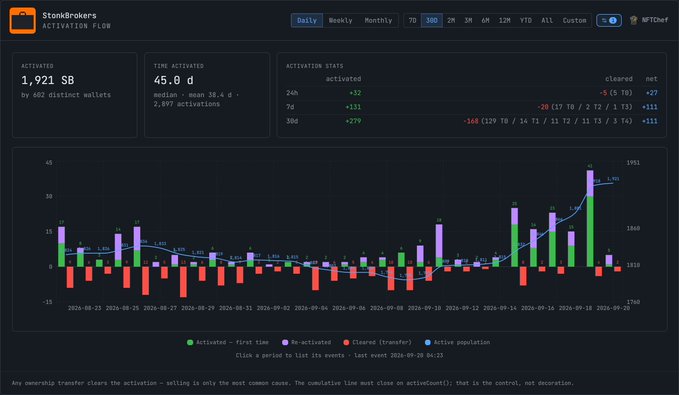Switch to Daily granularity

307,20
